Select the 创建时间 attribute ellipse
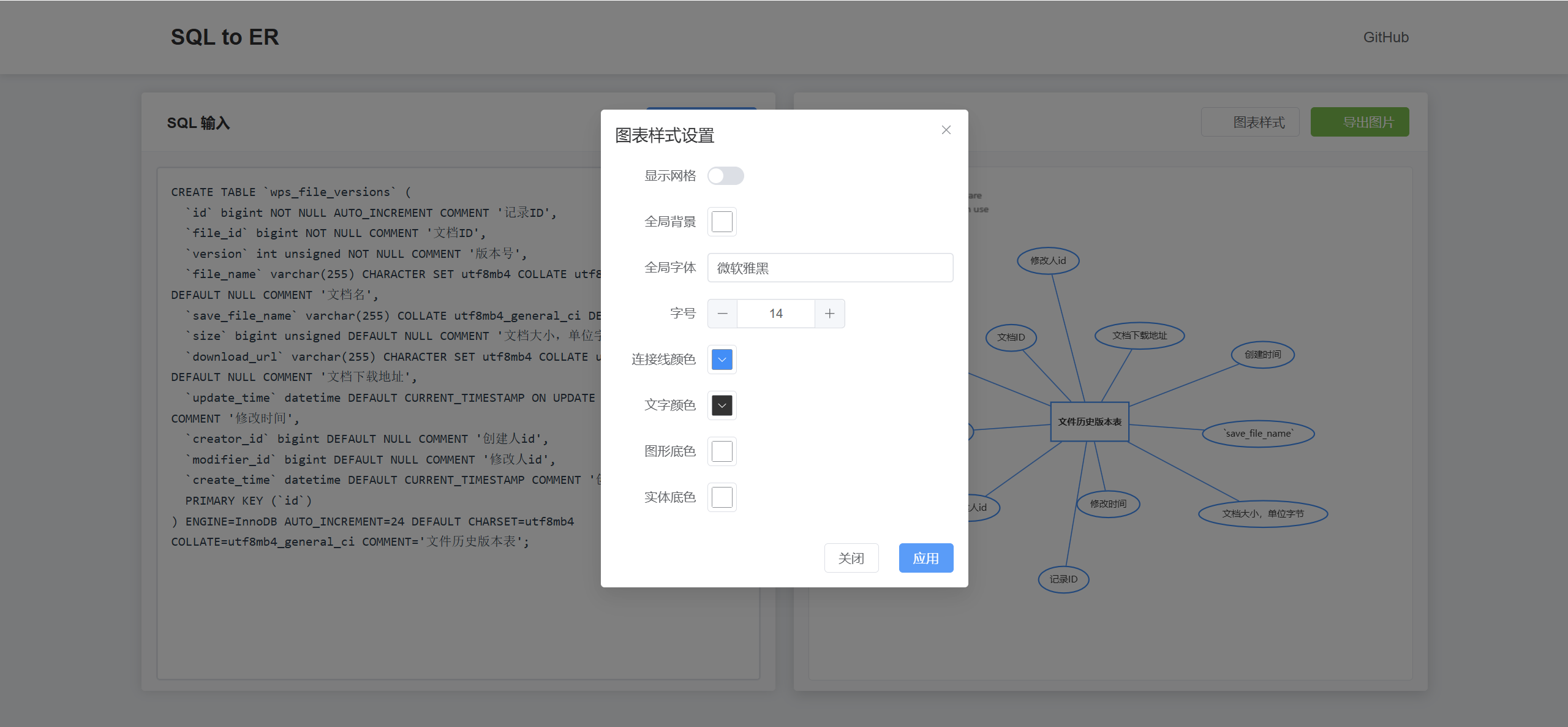Screen dimensions: 1568x727 [1262, 355]
